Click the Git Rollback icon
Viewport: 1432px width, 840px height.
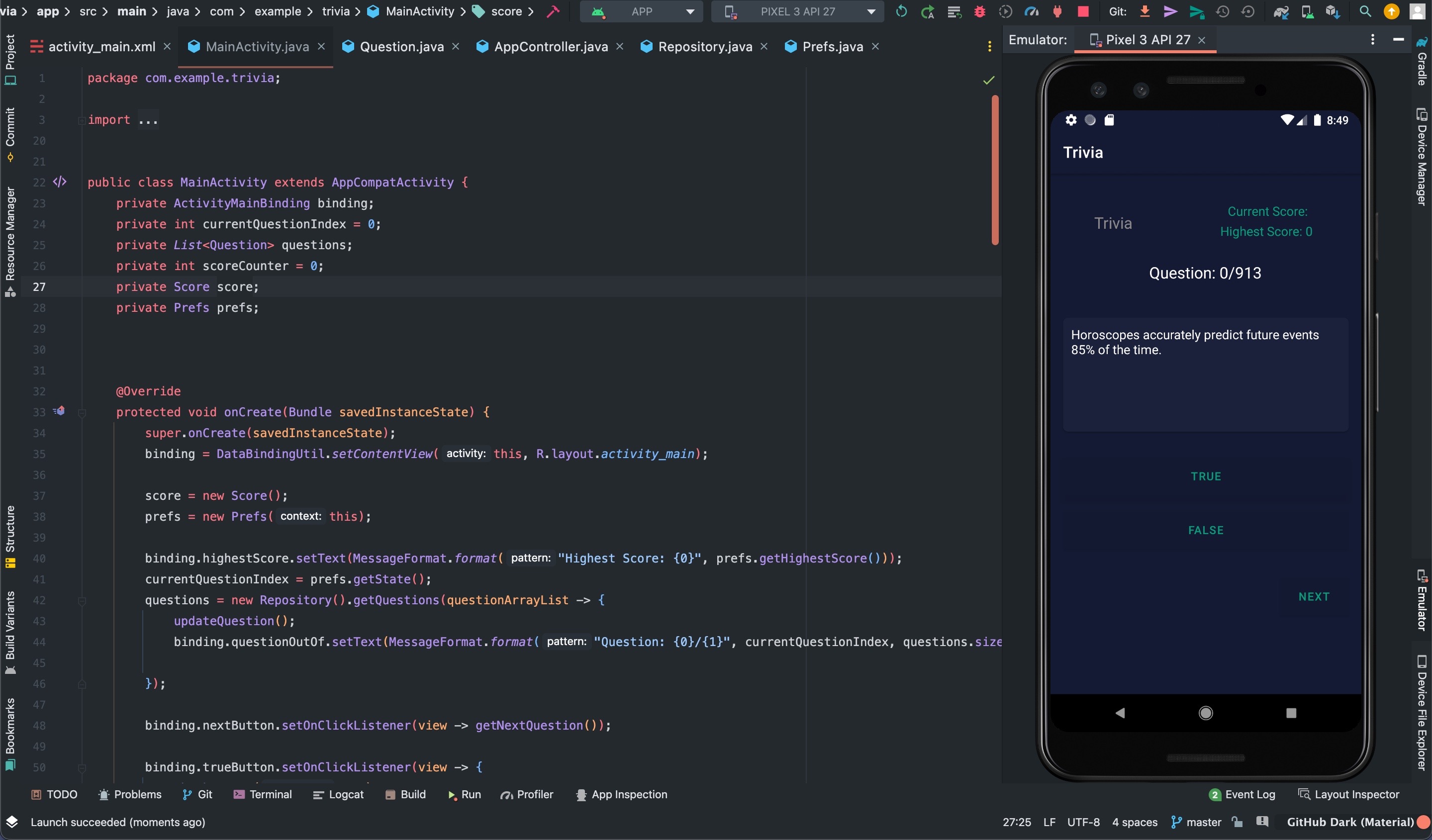pos(1248,11)
